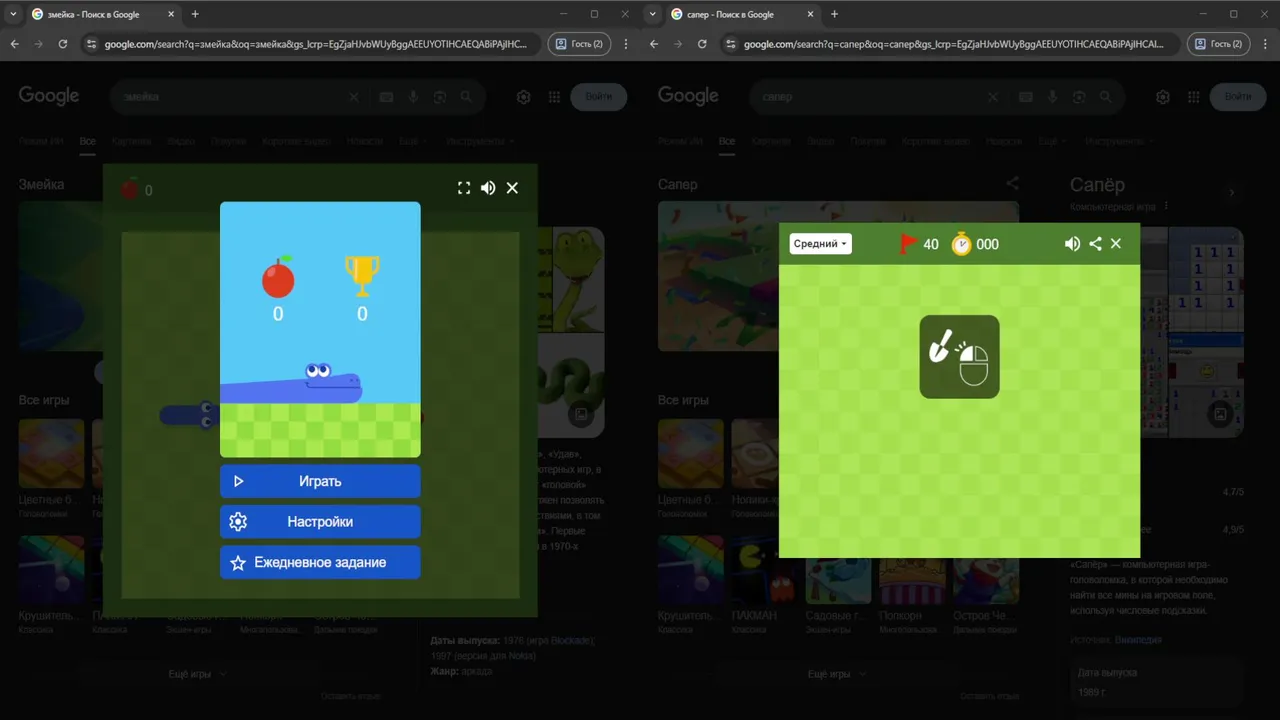Open the Средний difficulty dropdown in Minesweeper
This screenshot has width=1280, height=720.
pyautogui.click(x=820, y=244)
